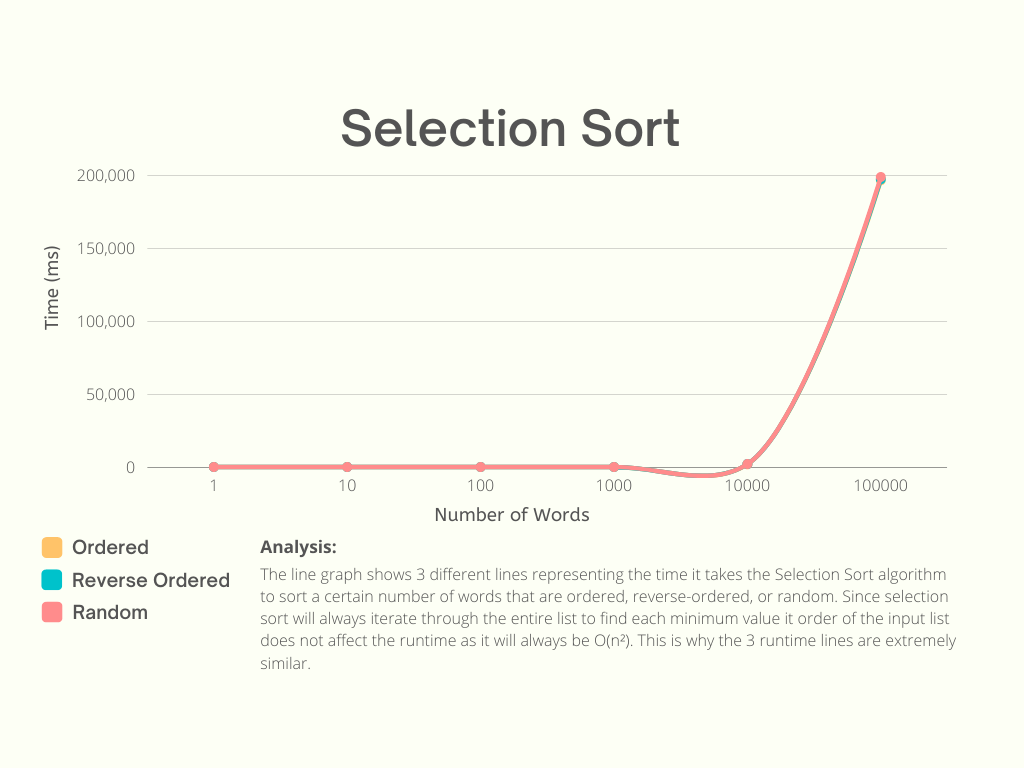Select the Ordered legend label
Screen dimensions: 1024x768
coord(110,547)
